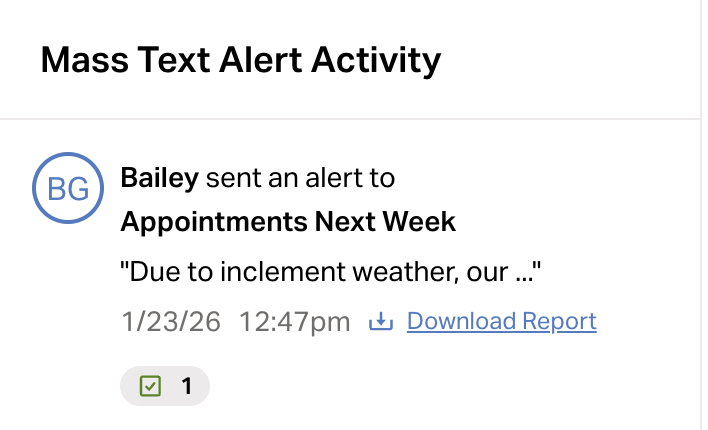Click the sender name Bailey
Screen dimensions: 708x430
tap(160, 178)
